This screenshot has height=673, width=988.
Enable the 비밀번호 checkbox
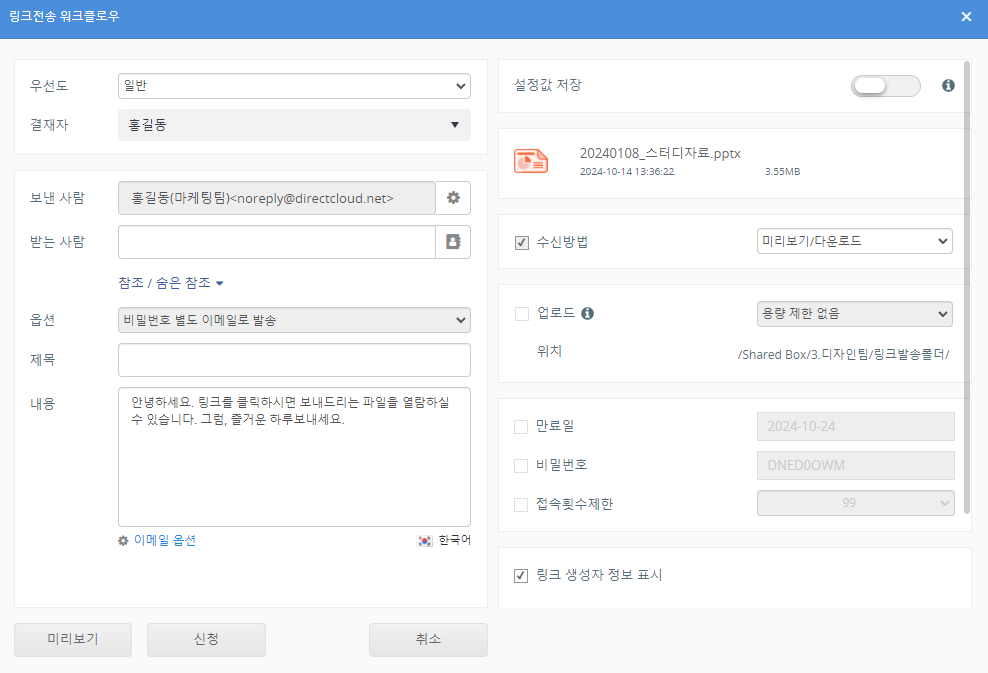521,466
